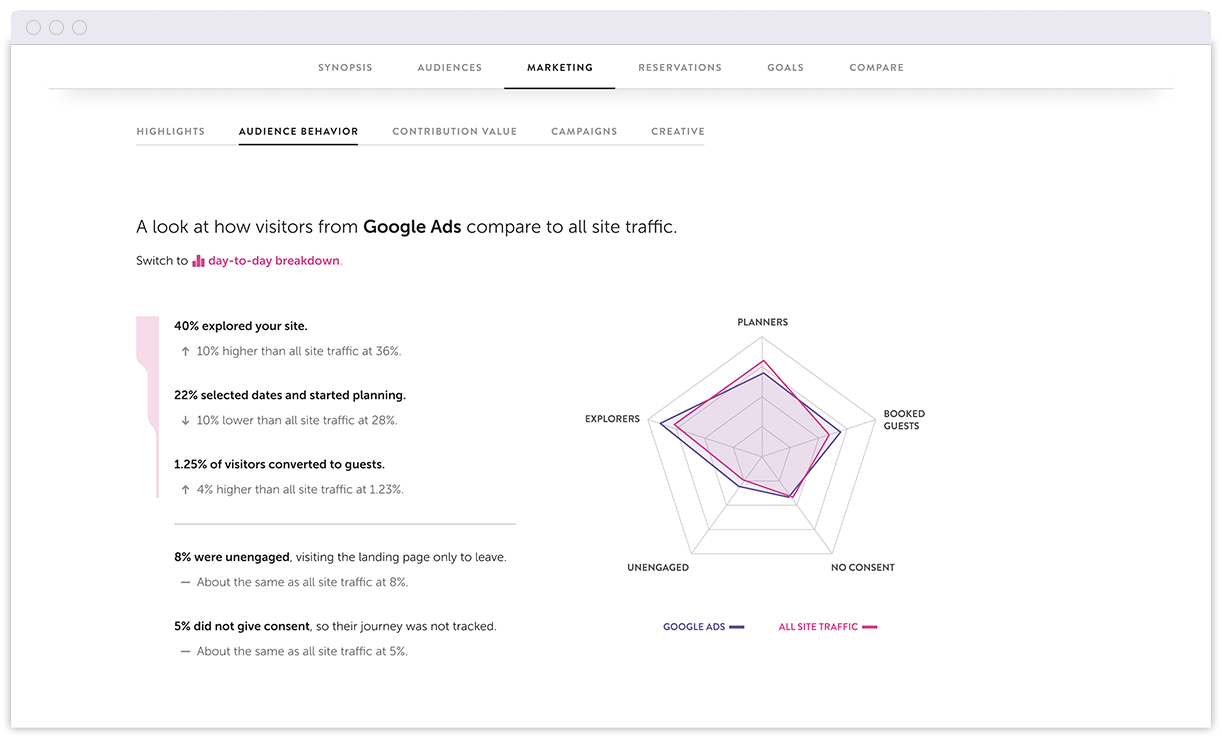Click the Planners axis label on radar chart
1222x752 pixels.
pyautogui.click(x=762, y=323)
